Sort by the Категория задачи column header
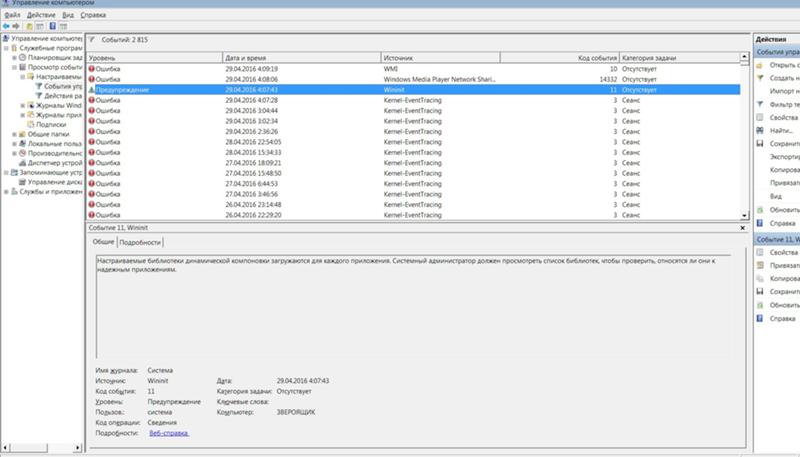The image size is (800, 457). [x=680, y=58]
